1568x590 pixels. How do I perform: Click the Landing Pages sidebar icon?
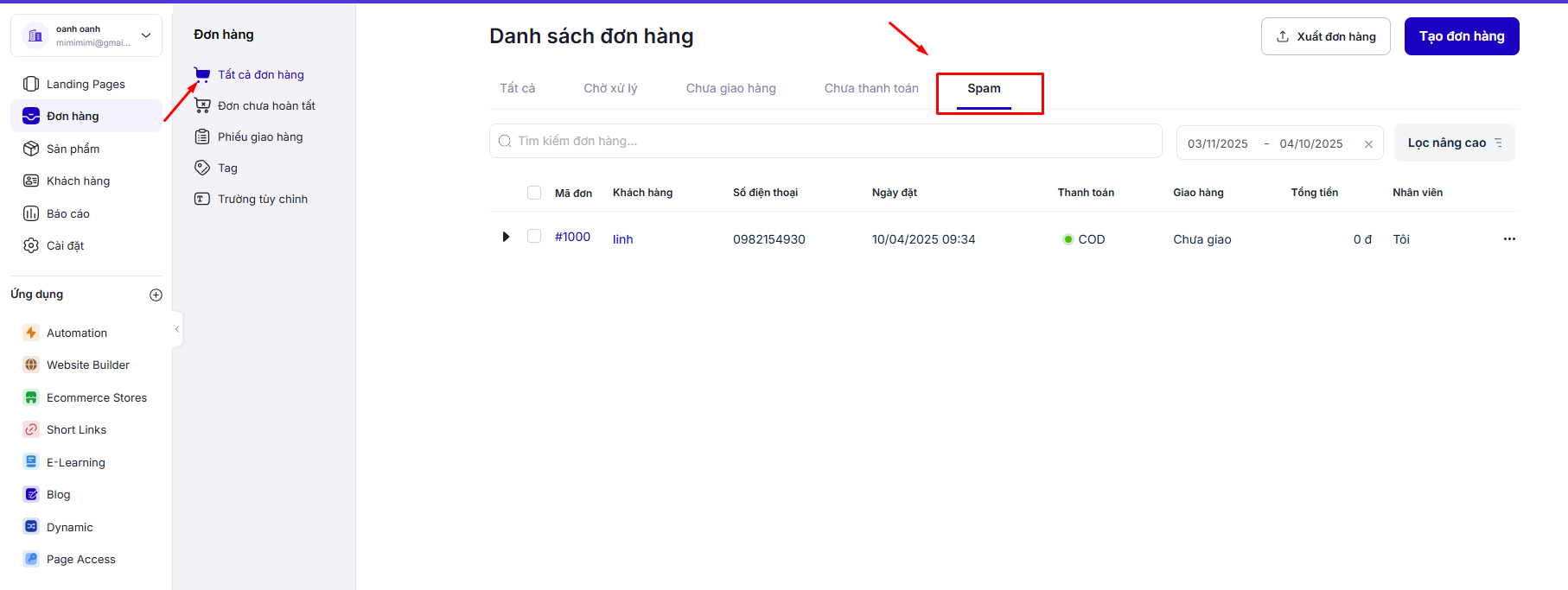click(31, 84)
